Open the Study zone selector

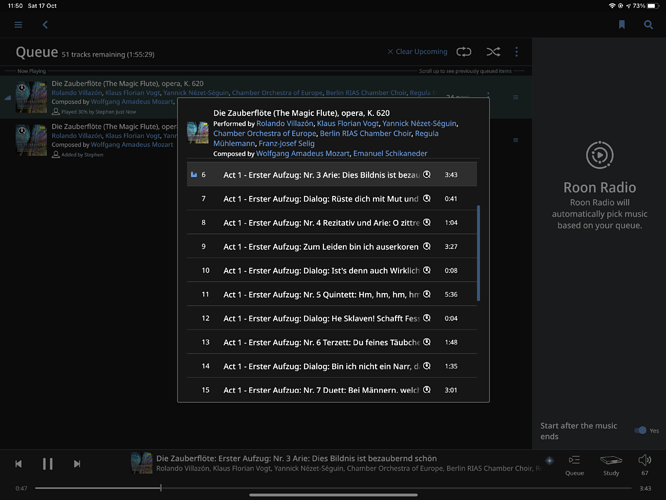coord(611,465)
